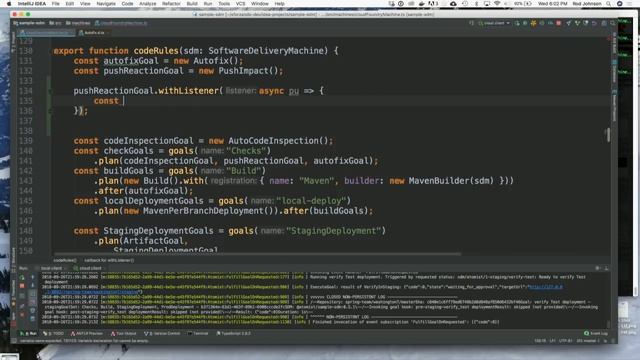Click 'callback for withListener()' breadcrumb
Image resolution: width=640 pixels, height=360 pixels.
pos(109,260)
